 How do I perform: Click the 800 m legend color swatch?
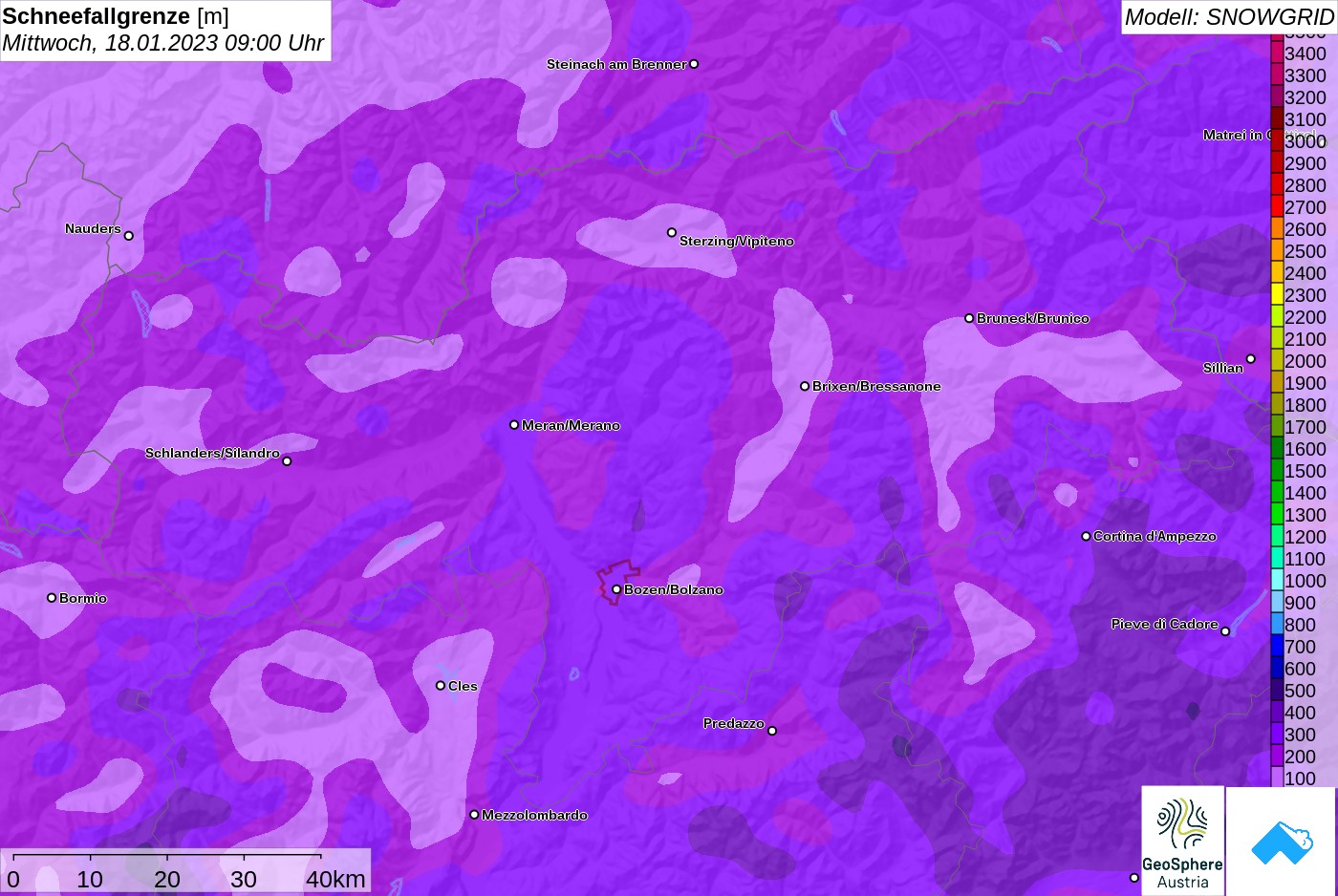pos(1277,624)
